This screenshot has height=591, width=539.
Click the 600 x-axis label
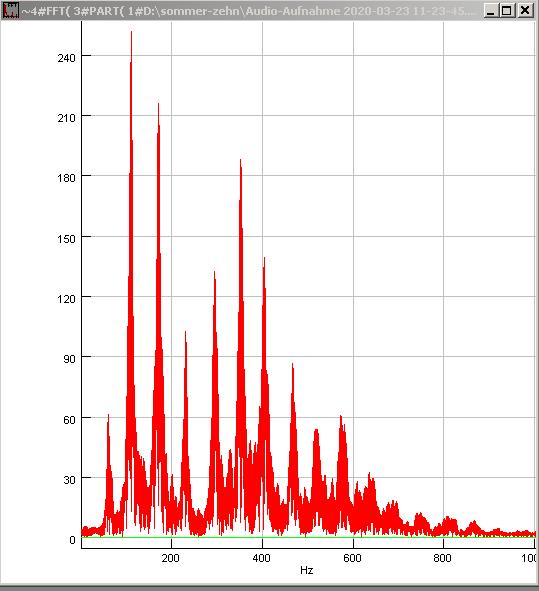pos(352,558)
